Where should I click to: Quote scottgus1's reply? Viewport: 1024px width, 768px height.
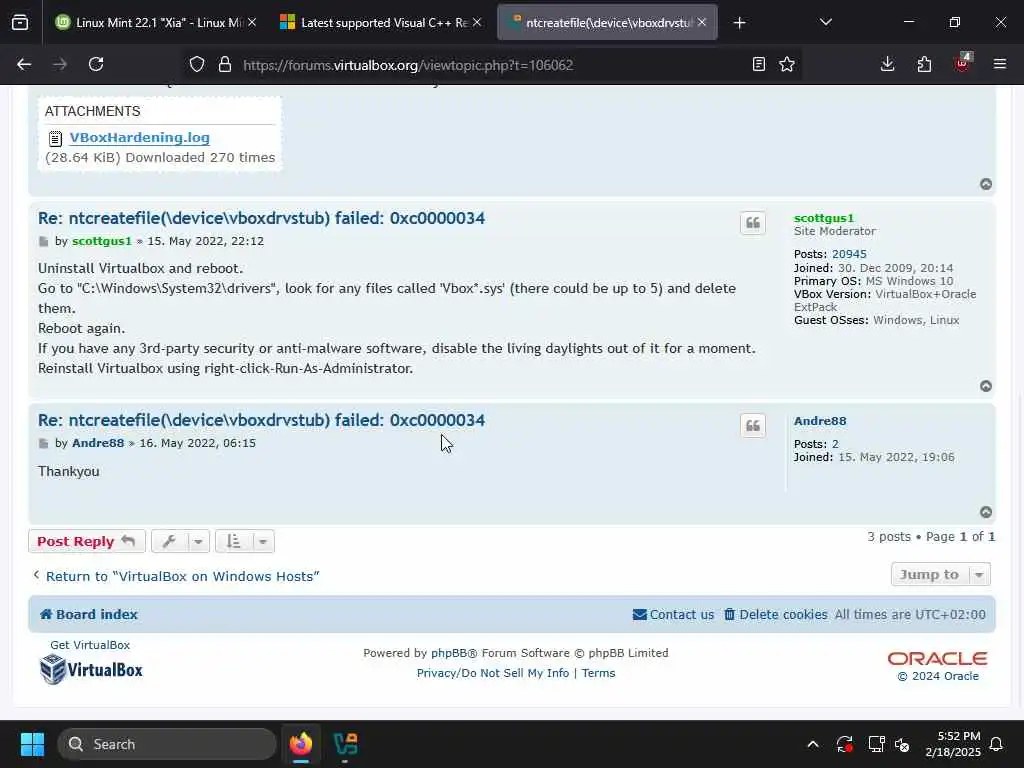point(753,223)
